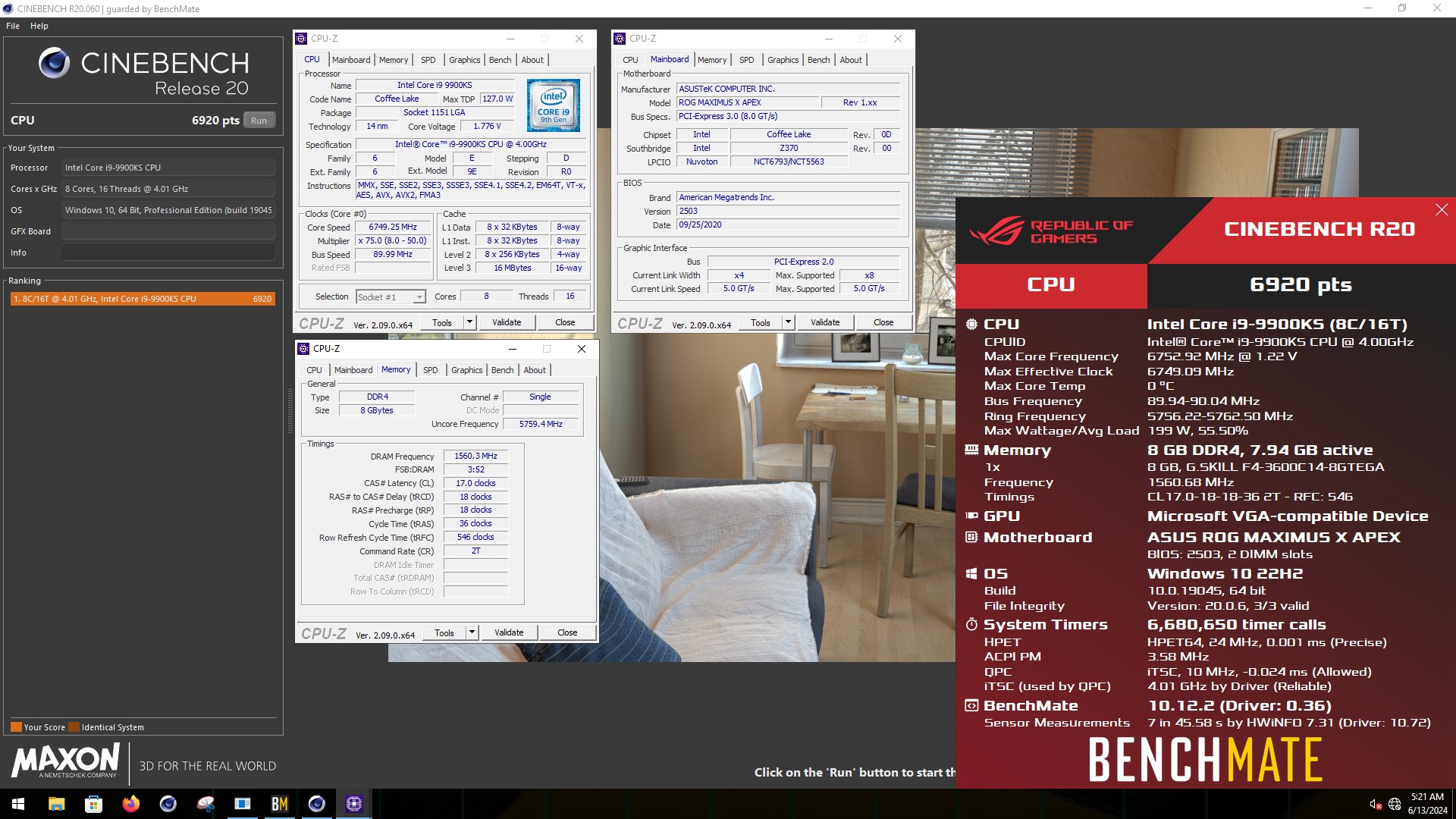The height and width of the screenshot is (819, 1456).
Task: Click the BenchMate section icon in panel
Action: [x=971, y=705]
